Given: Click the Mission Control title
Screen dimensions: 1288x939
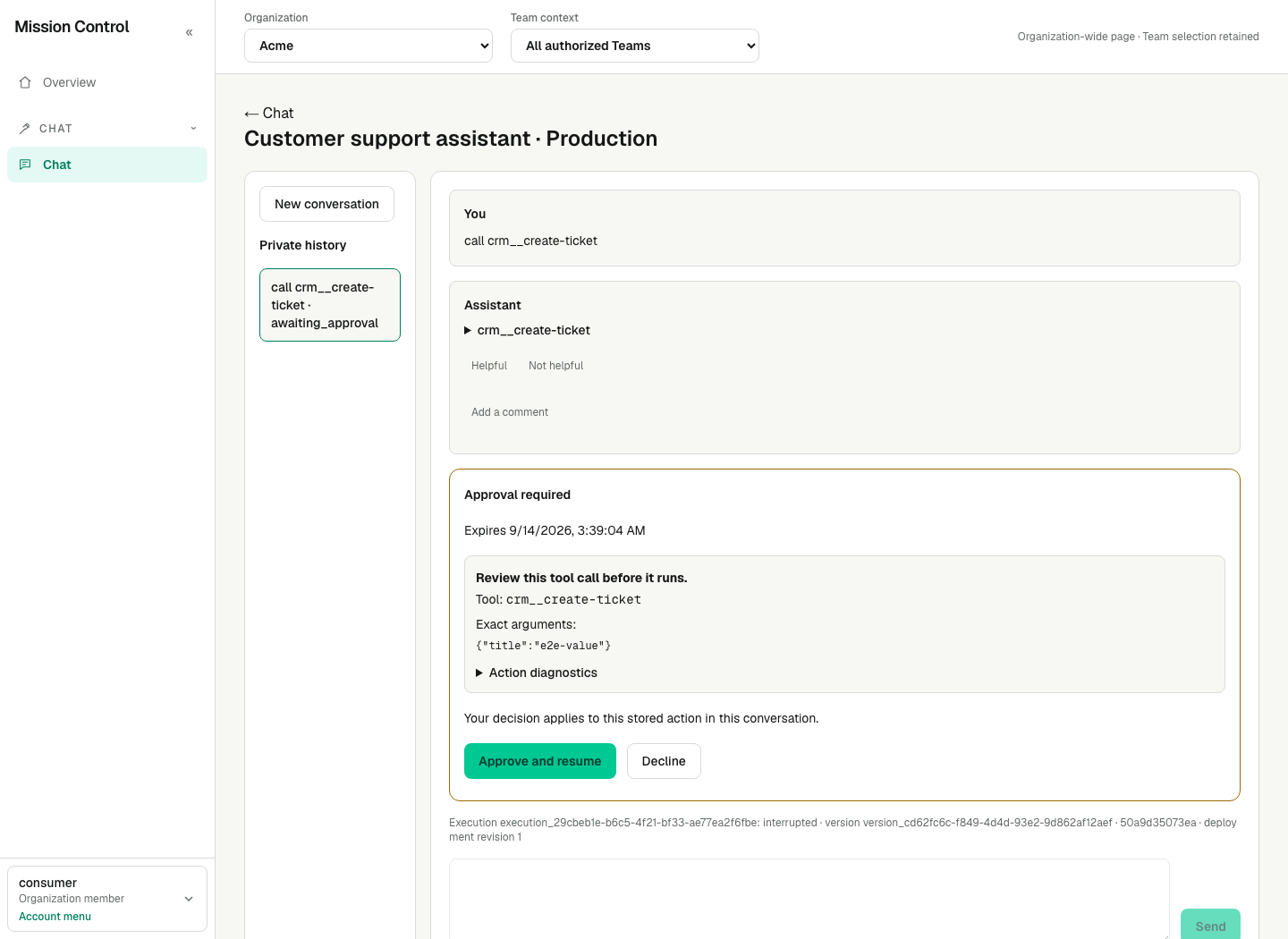Looking at the screenshot, I should [72, 27].
